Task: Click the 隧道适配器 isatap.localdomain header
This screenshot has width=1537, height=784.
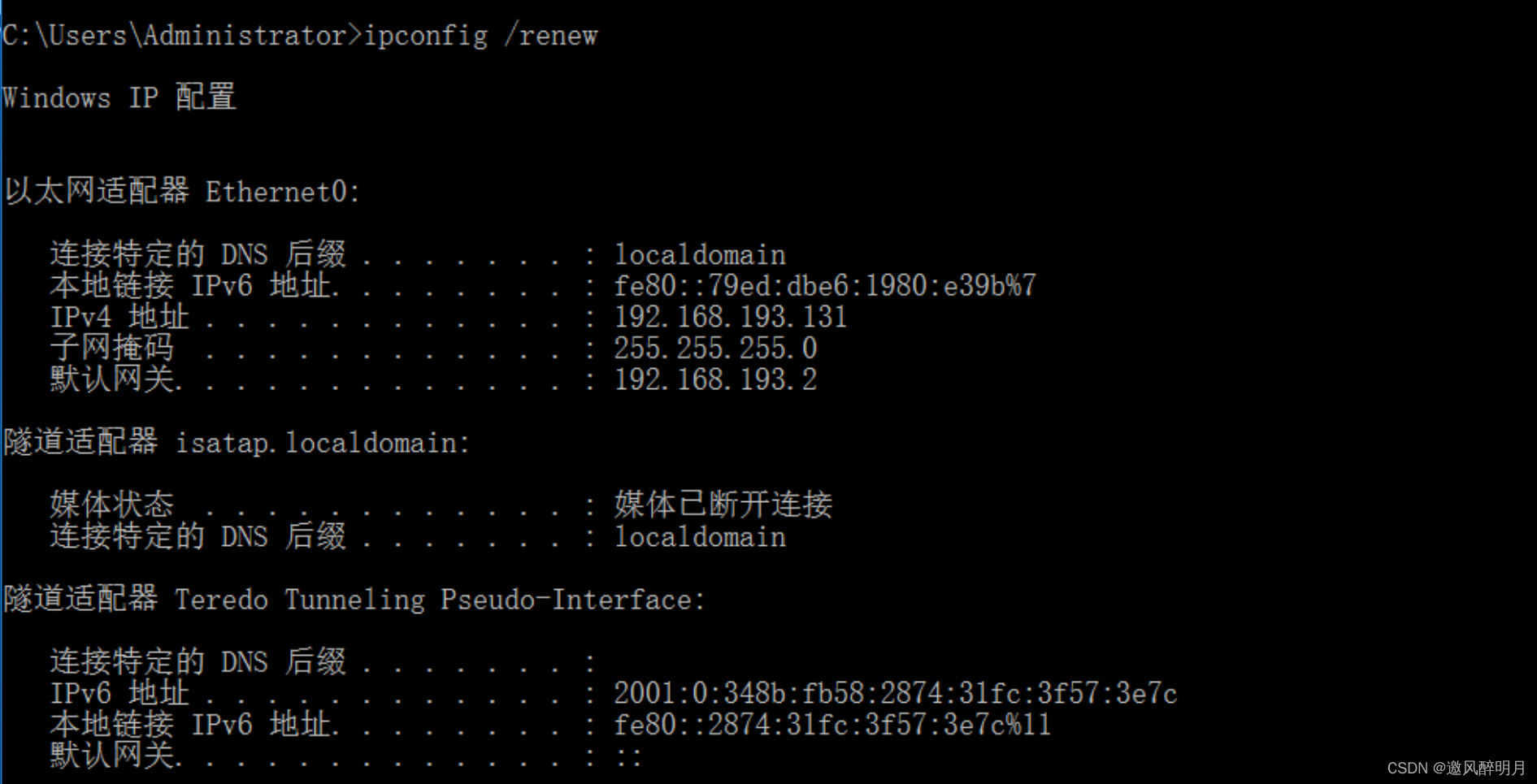Action: click(237, 443)
